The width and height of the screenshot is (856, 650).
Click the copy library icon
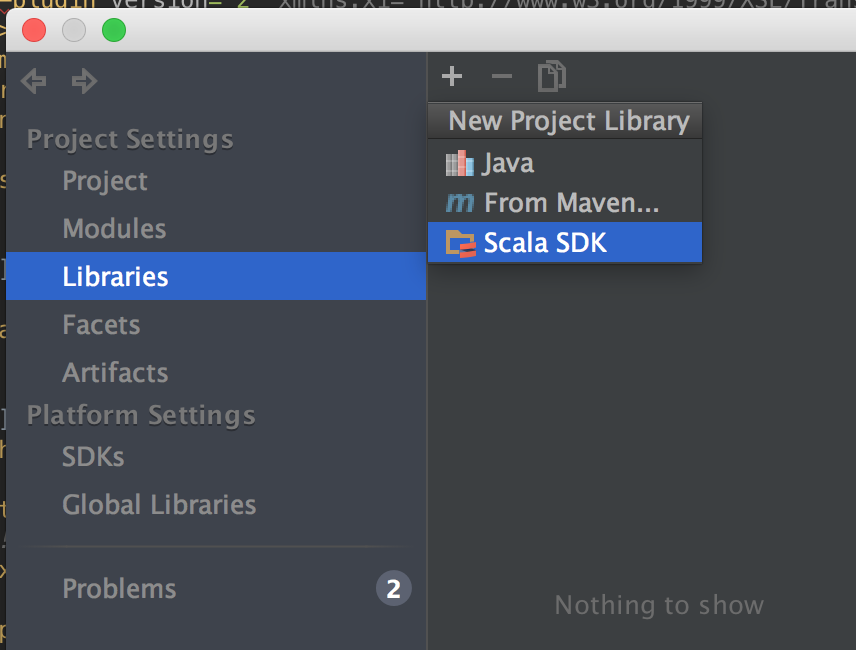coord(552,76)
